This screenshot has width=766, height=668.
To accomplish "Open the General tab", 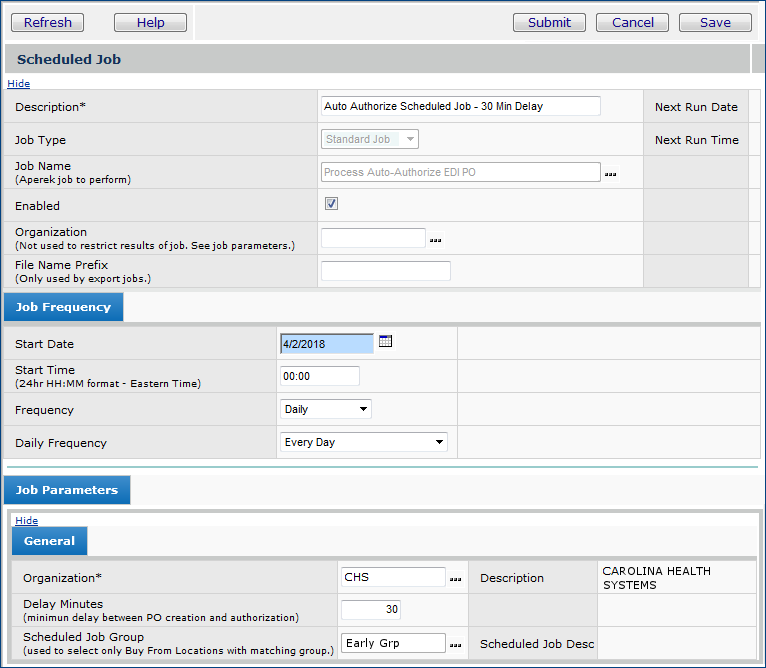I will [x=50, y=541].
